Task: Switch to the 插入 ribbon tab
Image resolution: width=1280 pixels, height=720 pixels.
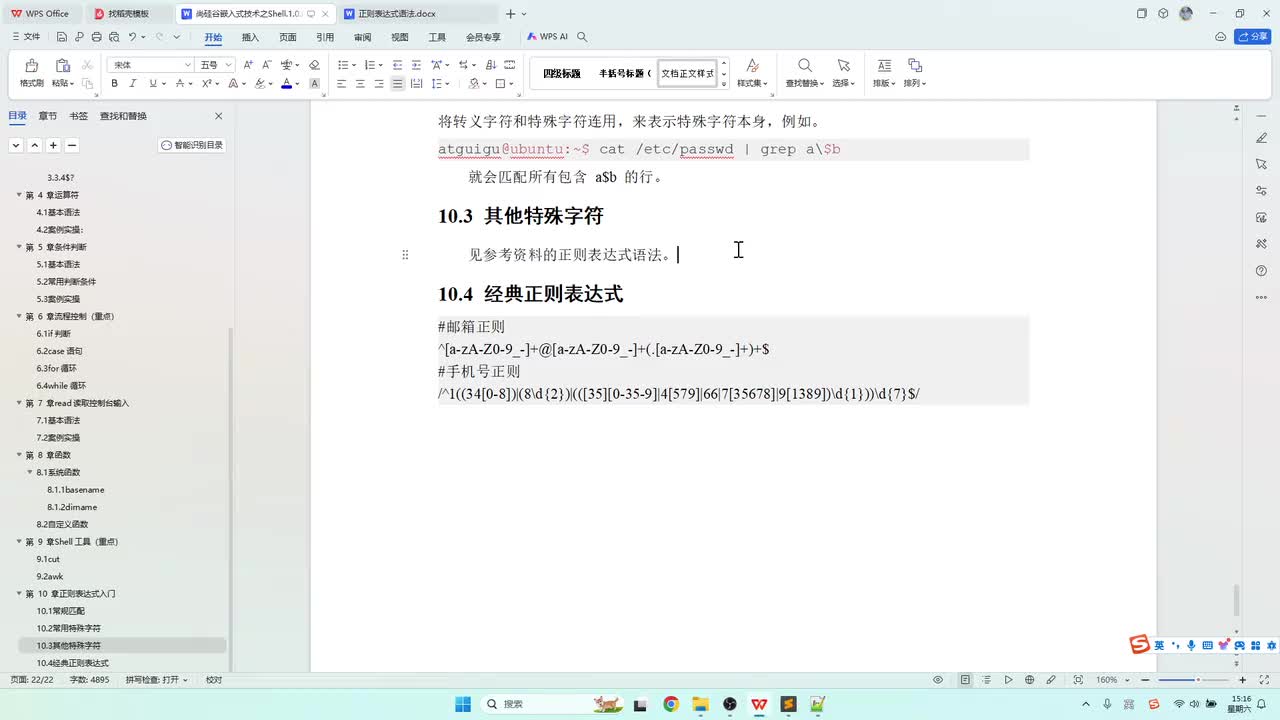Action: pyautogui.click(x=250, y=37)
